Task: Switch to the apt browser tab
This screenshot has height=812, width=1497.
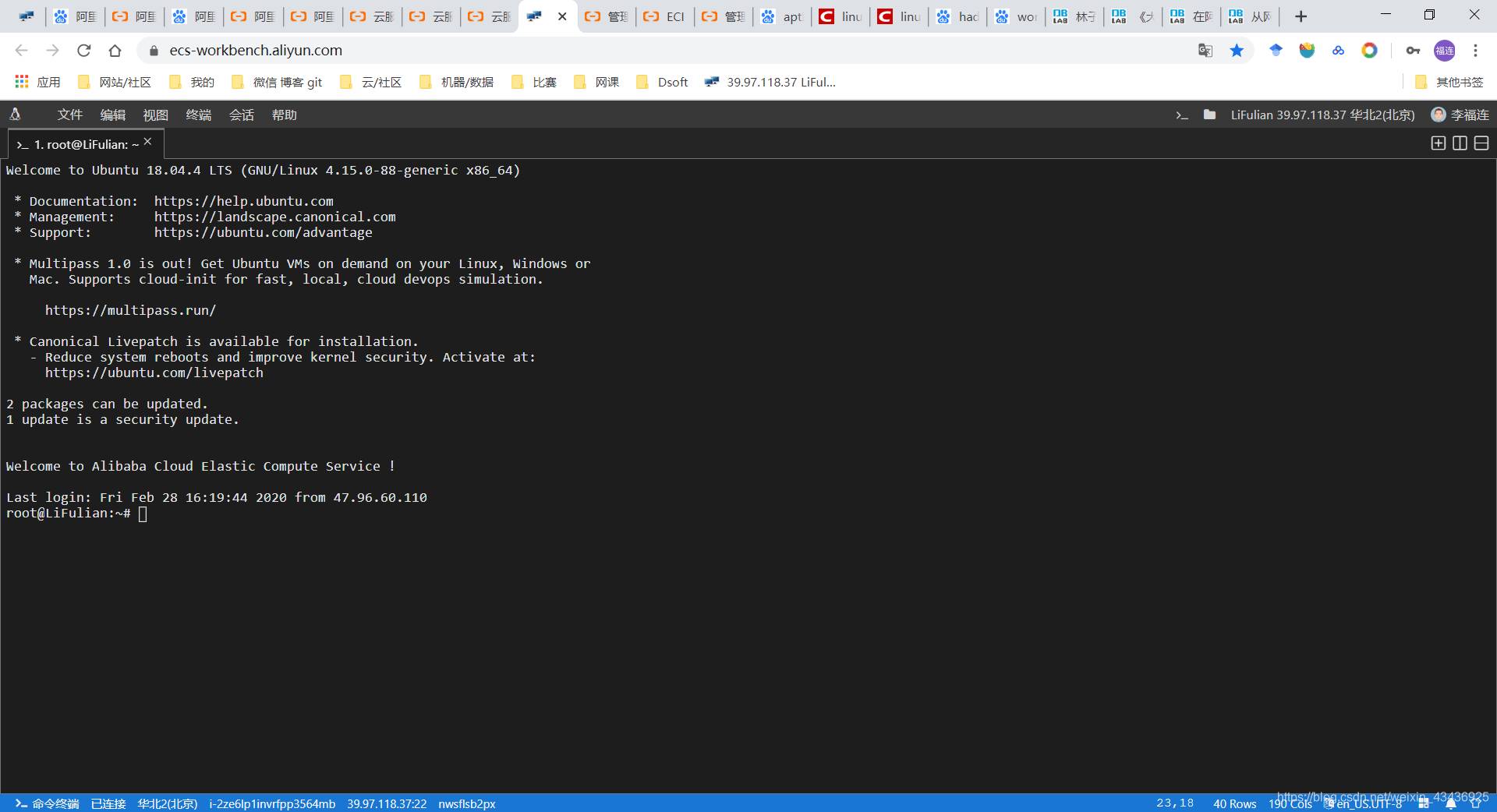Action: 782,16
